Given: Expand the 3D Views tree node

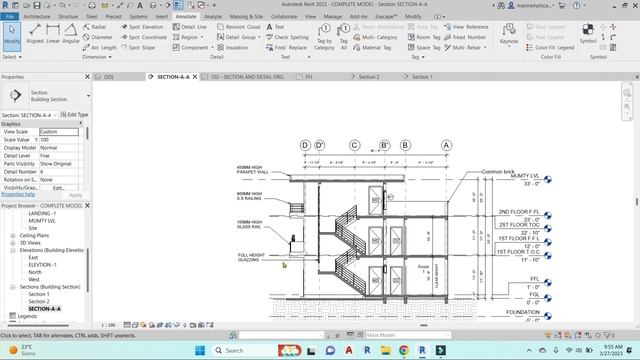Looking at the screenshot, I should click(x=13, y=243).
